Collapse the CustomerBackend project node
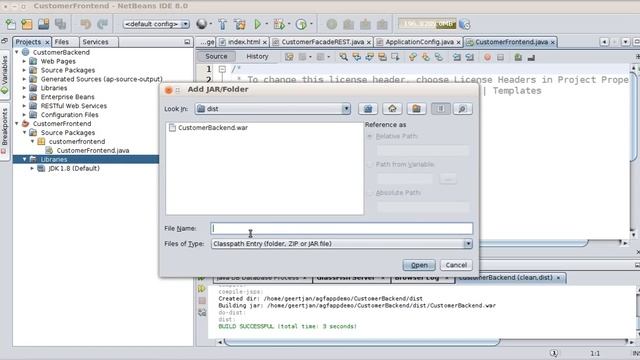The height and width of the screenshot is (360, 640). [17, 52]
